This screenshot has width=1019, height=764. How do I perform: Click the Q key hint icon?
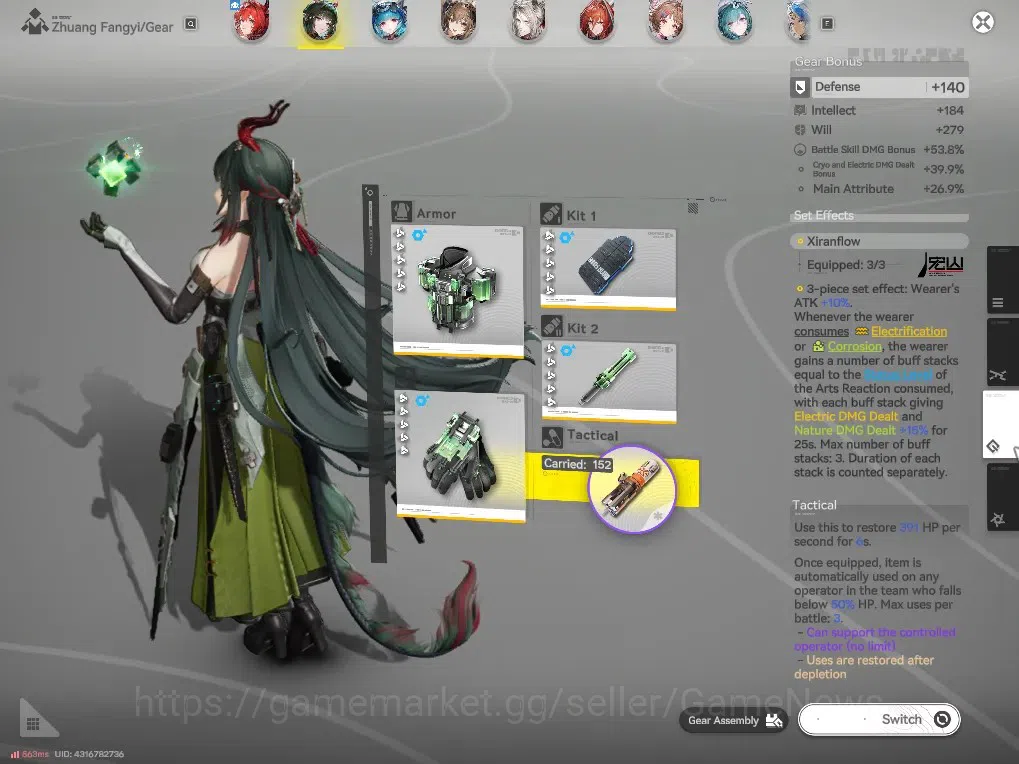[x=190, y=24]
